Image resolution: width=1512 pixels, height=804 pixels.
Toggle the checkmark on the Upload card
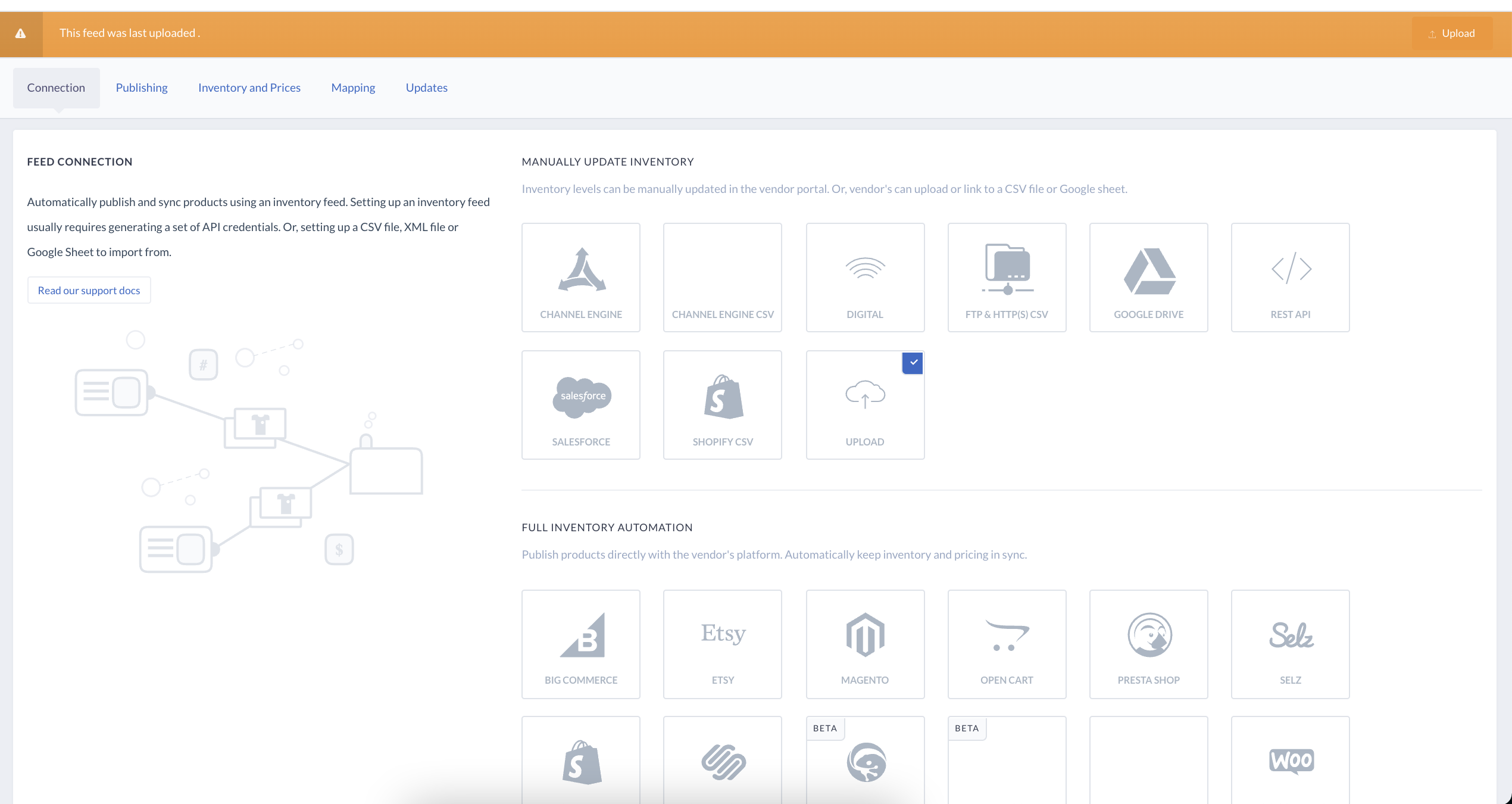913,363
